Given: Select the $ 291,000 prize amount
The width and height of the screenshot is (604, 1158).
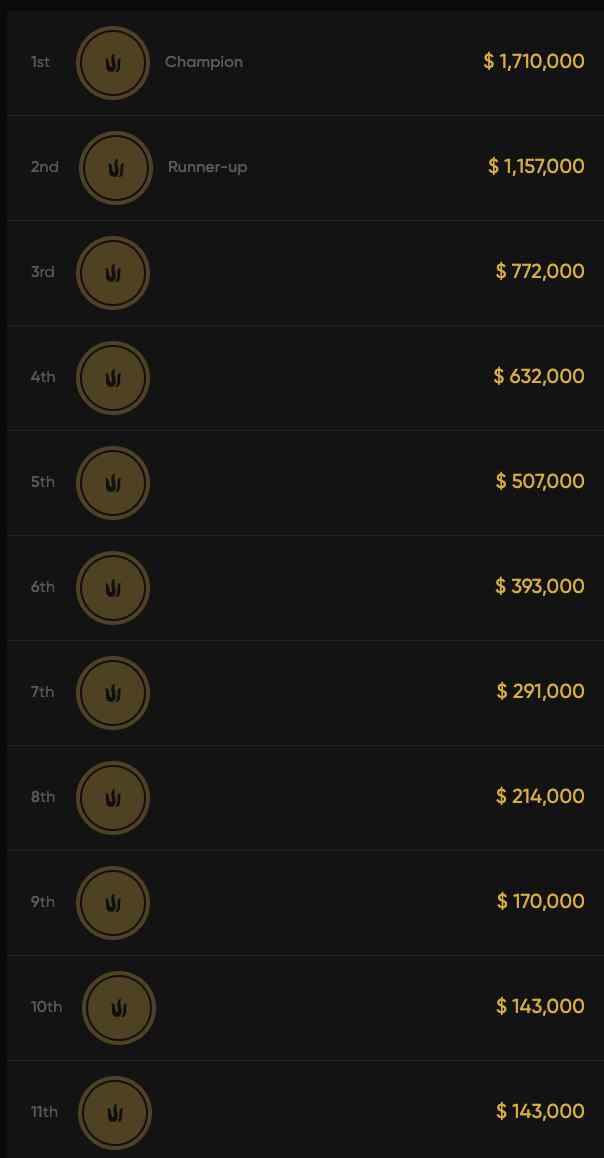Looking at the screenshot, I should tap(540, 692).
